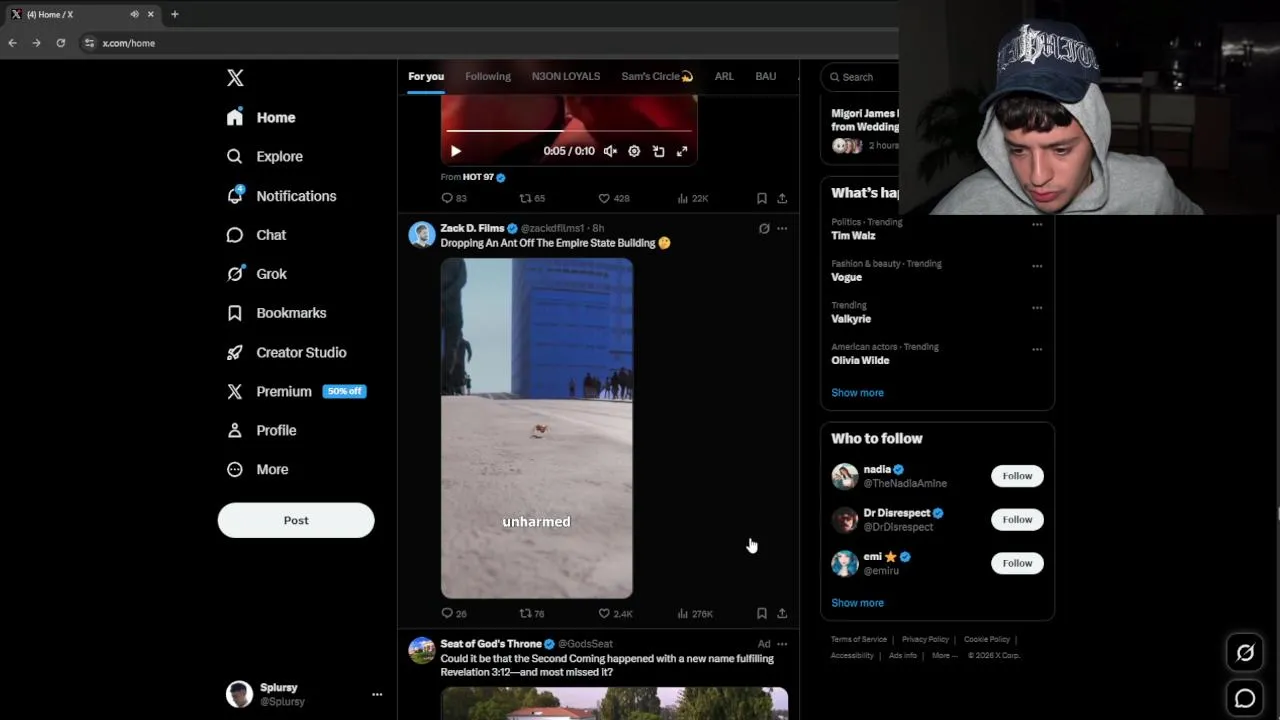Open the Terms of Service link
The height and width of the screenshot is (720, 1280).
point(859,639)
